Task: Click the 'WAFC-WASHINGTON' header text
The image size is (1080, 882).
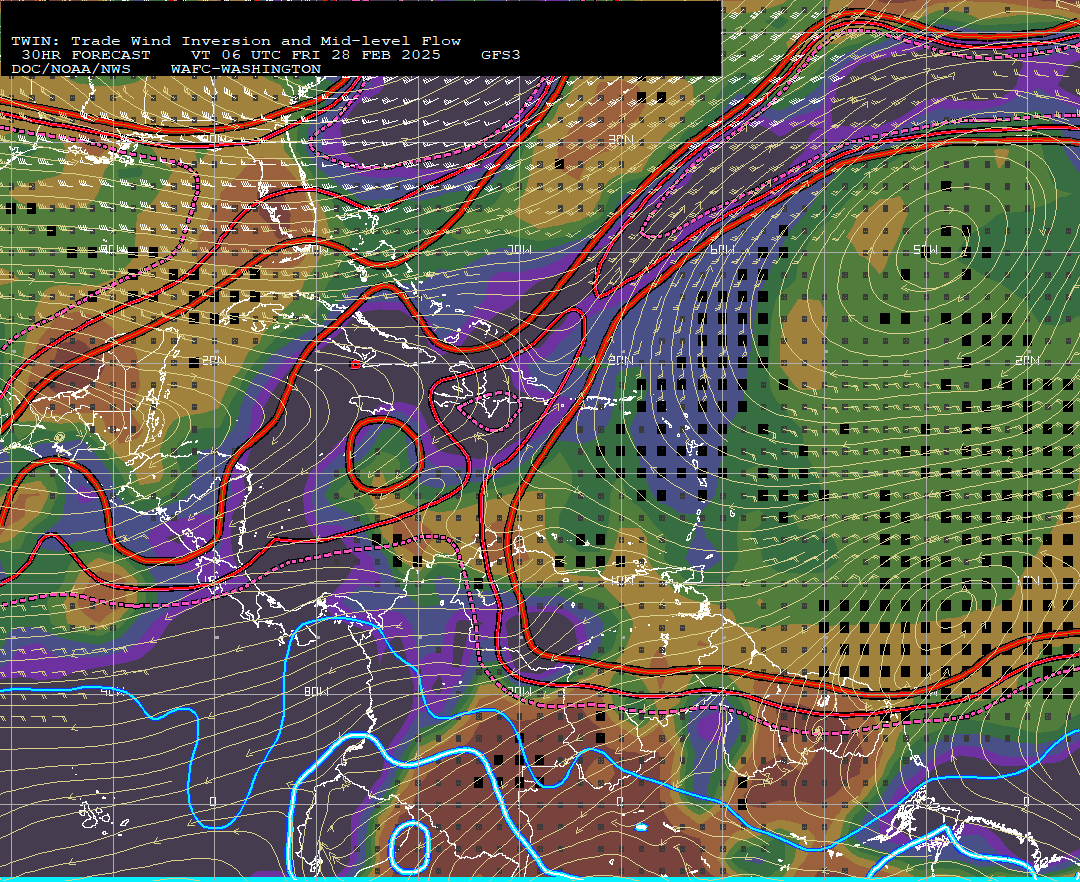Action: click(x=245, y=70)
